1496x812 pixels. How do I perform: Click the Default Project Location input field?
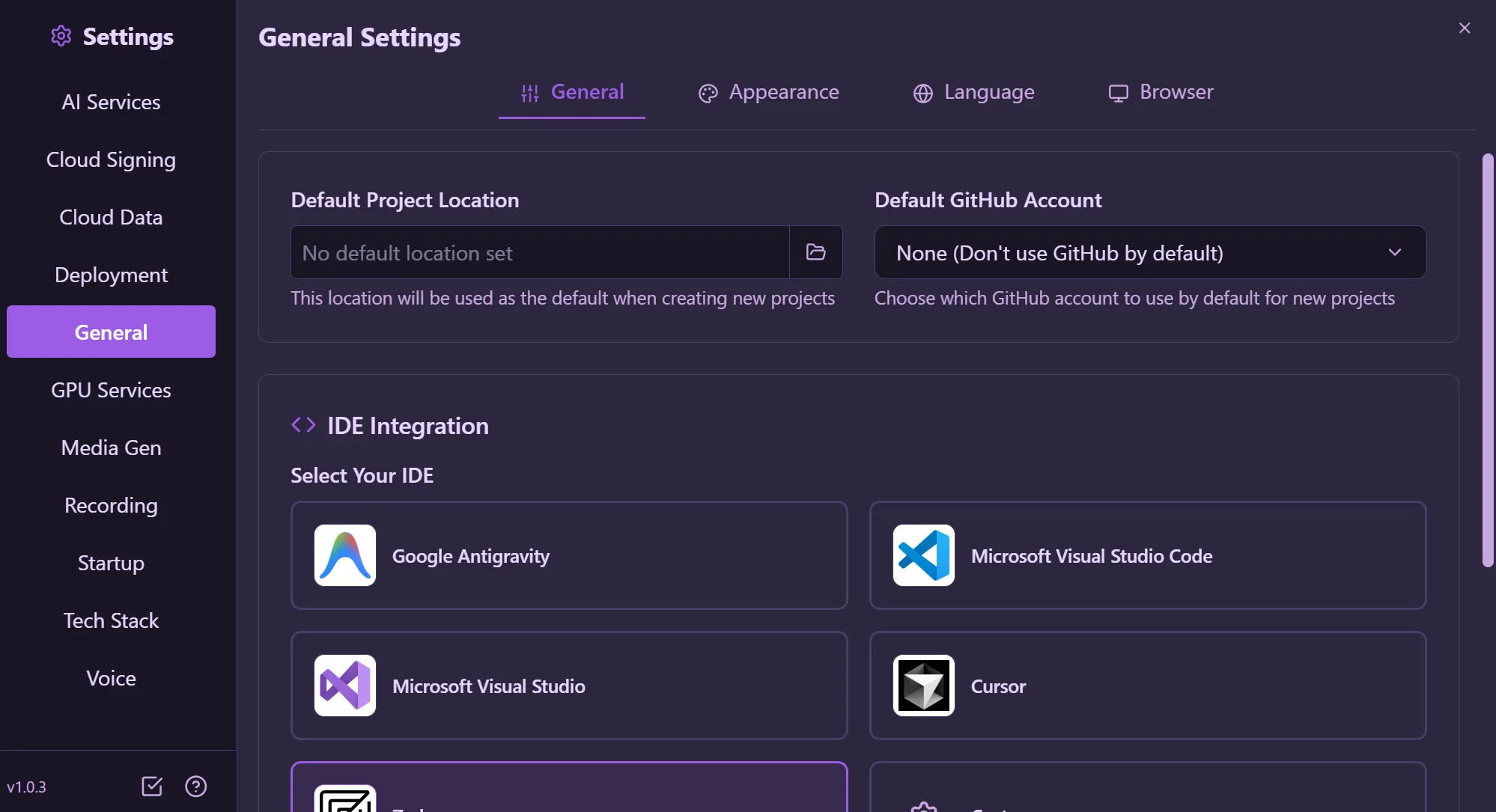540,252
